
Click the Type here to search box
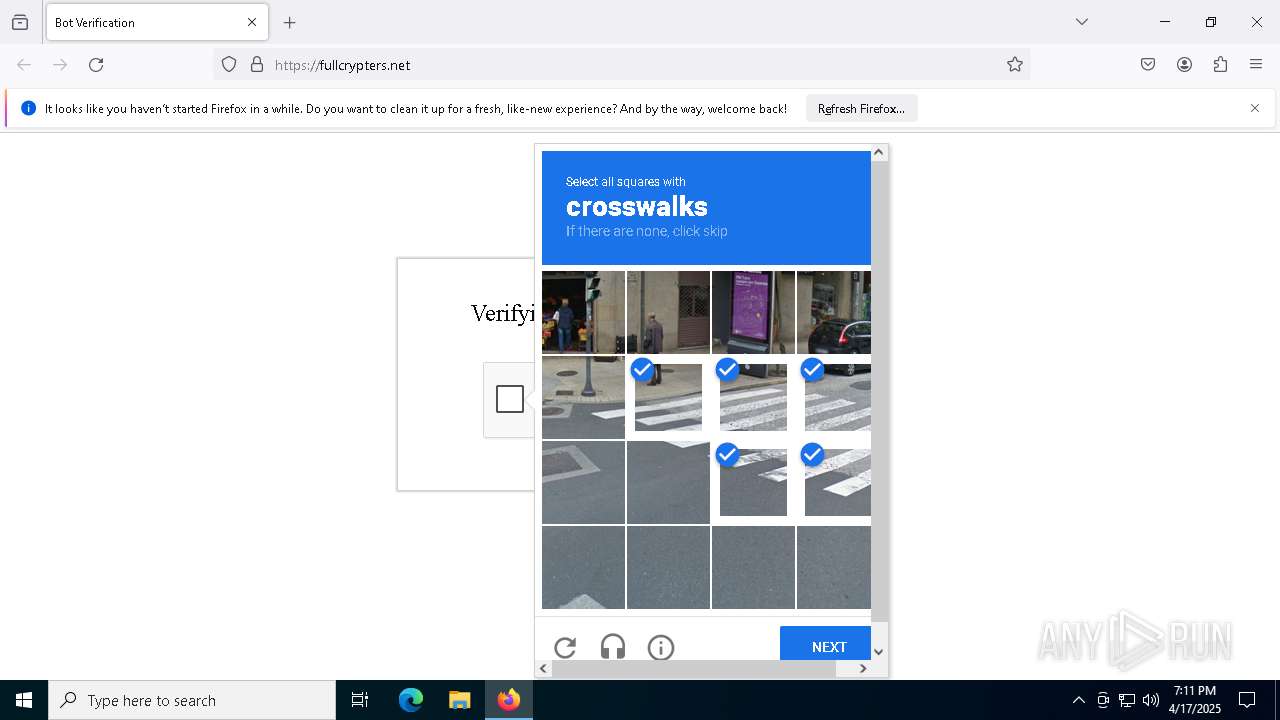coord(192,700)
